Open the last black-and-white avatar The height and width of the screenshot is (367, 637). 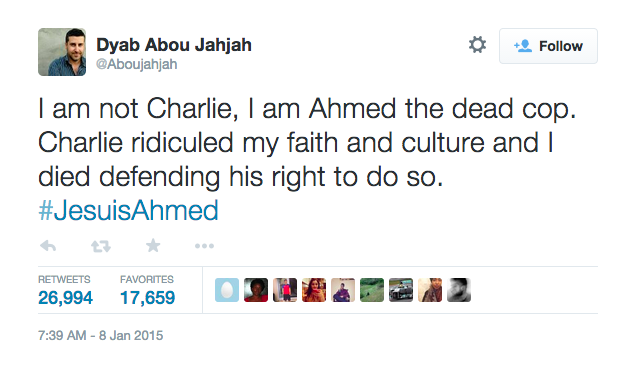[x=459, y=290]
